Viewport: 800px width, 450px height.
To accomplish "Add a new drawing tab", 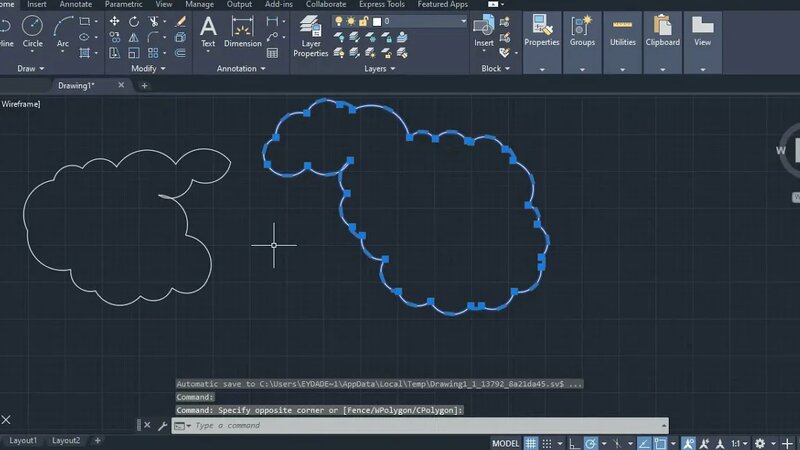I will point(144,86).
